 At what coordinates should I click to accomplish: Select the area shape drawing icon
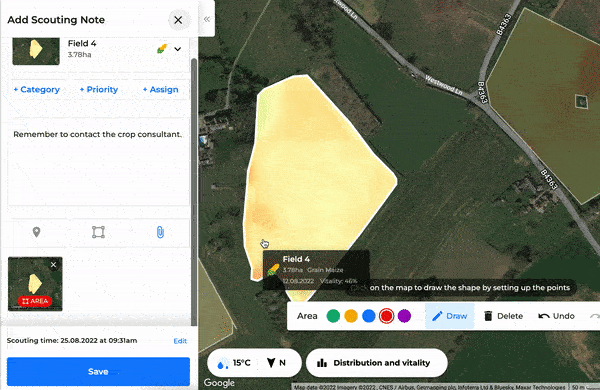(98, 232)
